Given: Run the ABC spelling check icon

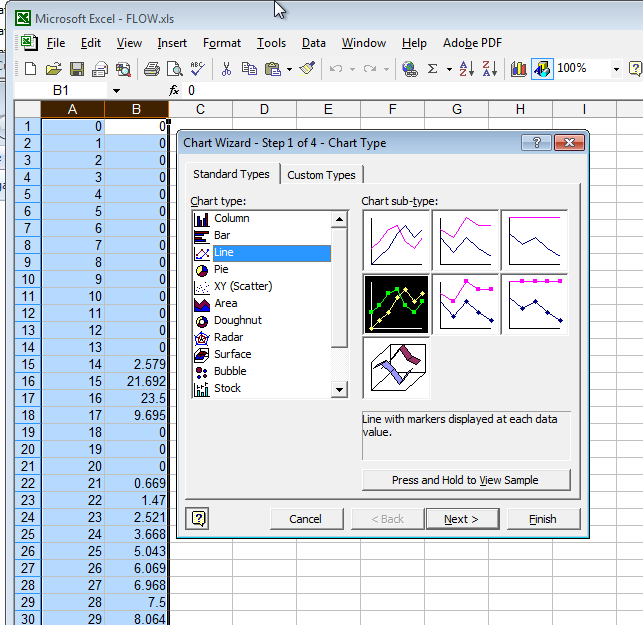Looking at the screenshot, I should point(197,68).
